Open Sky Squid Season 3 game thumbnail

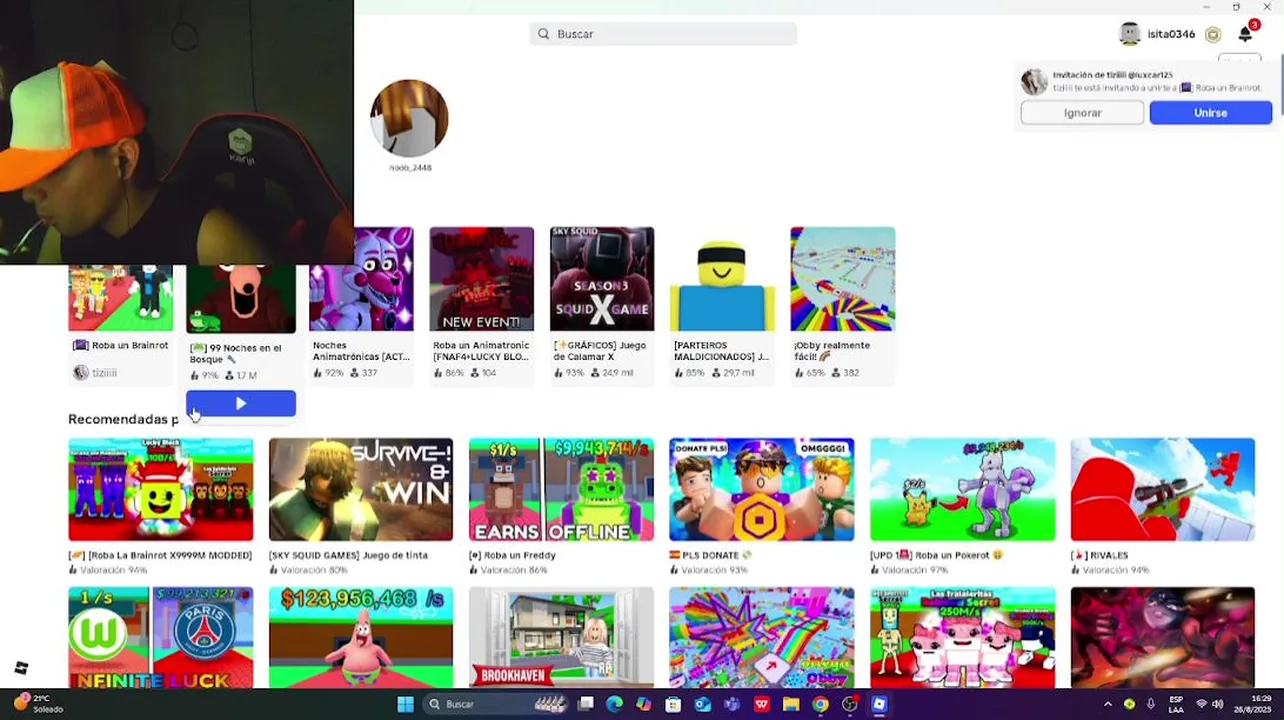602,279
